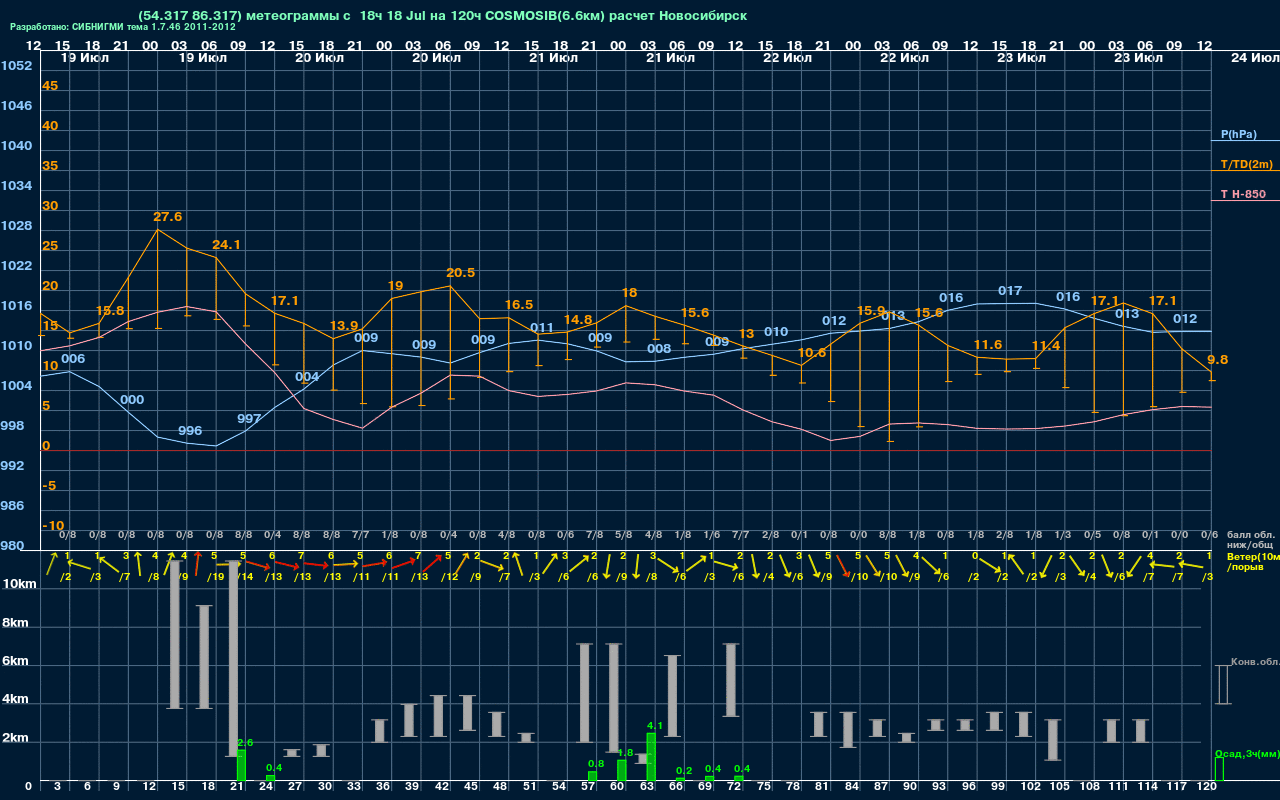Image resolution: width=1280 pixels, height=800 pixels.
Task: Click the 11.6 temperature label
Action: [x=988, y=345]
